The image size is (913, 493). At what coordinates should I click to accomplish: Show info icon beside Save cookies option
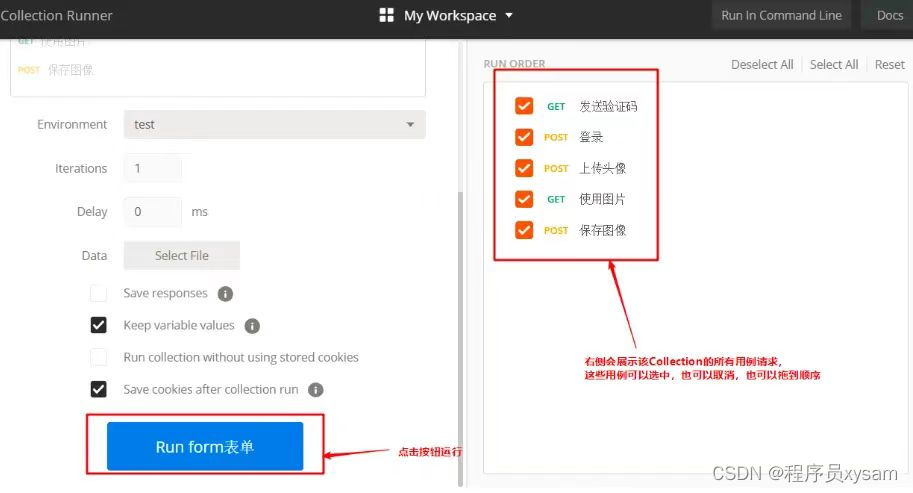tap(316, 390)
